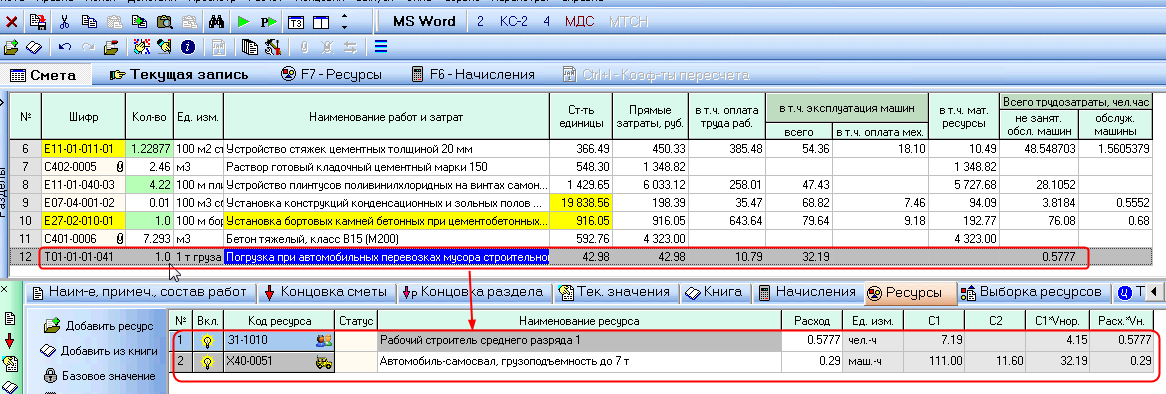Image resolution: width=1166 pixels, height=394 pixels.
Task: Click the КС-2 toolbar button
Action: (513, 21)
